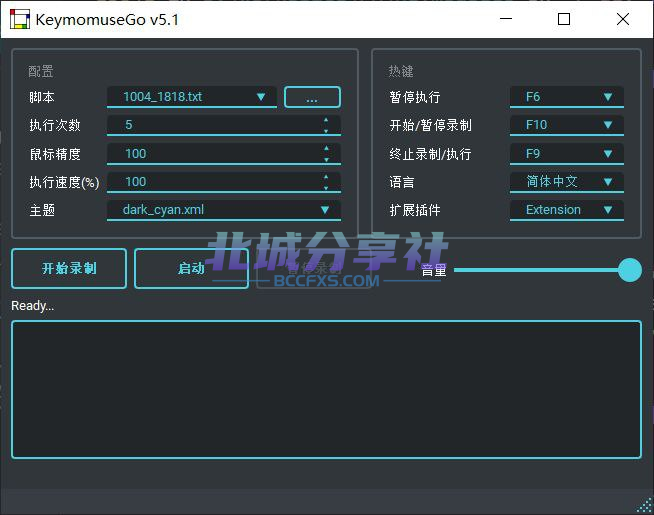Click the 终止录制/执行 hotkey label
Image resolution: width=654 pixels, height=515 pixels.
(x=430, y=154)
